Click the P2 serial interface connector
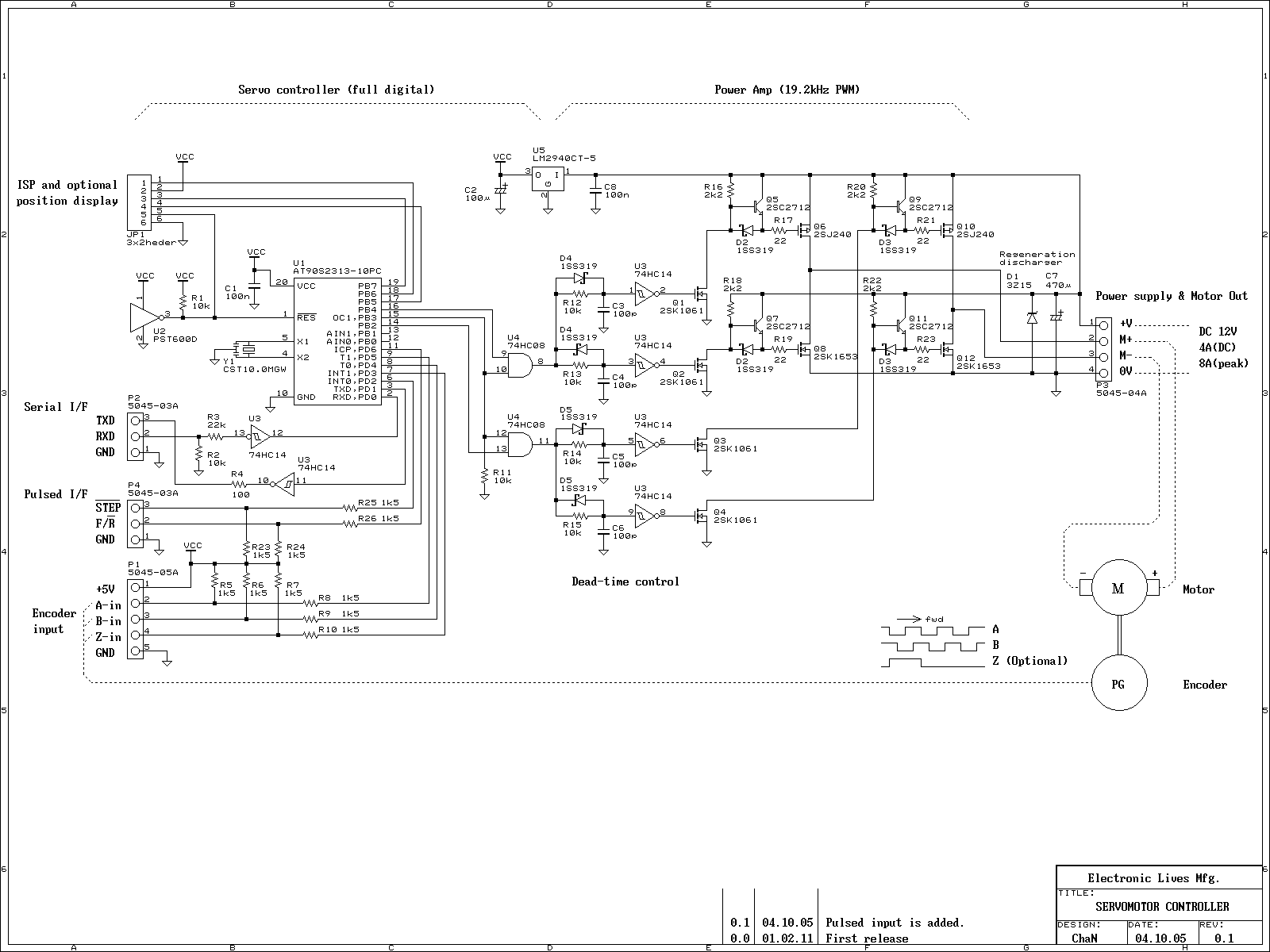This screenshot has width=1270, height=952. coord(137,435)
